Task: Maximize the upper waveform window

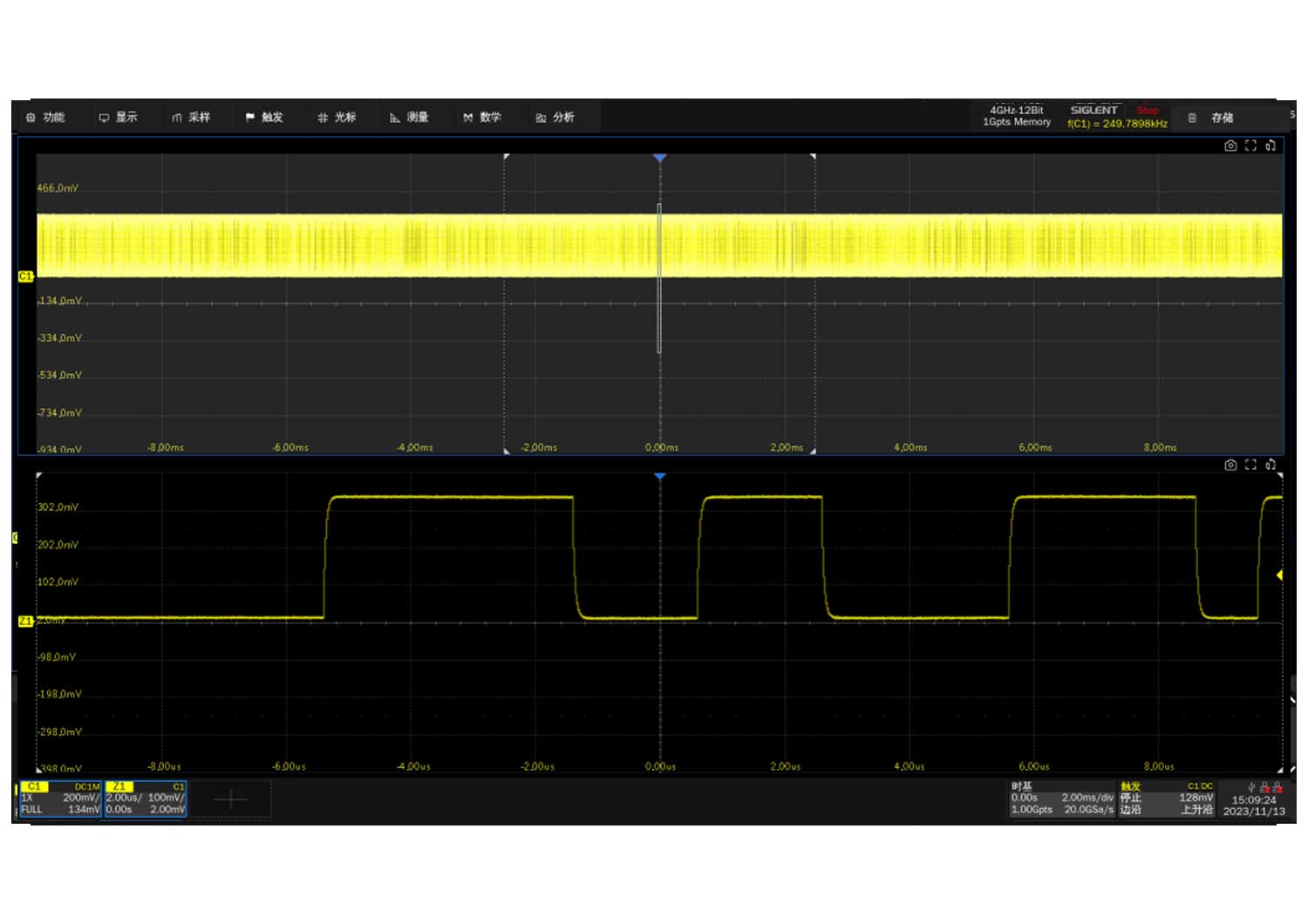Action: tap(1250, 146)
